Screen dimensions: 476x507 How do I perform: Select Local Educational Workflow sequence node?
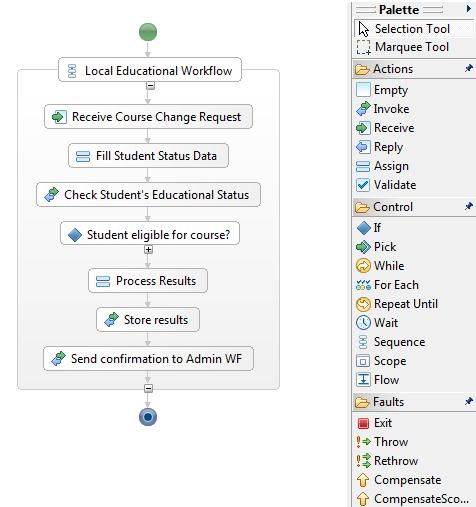(x=150, y=70)
